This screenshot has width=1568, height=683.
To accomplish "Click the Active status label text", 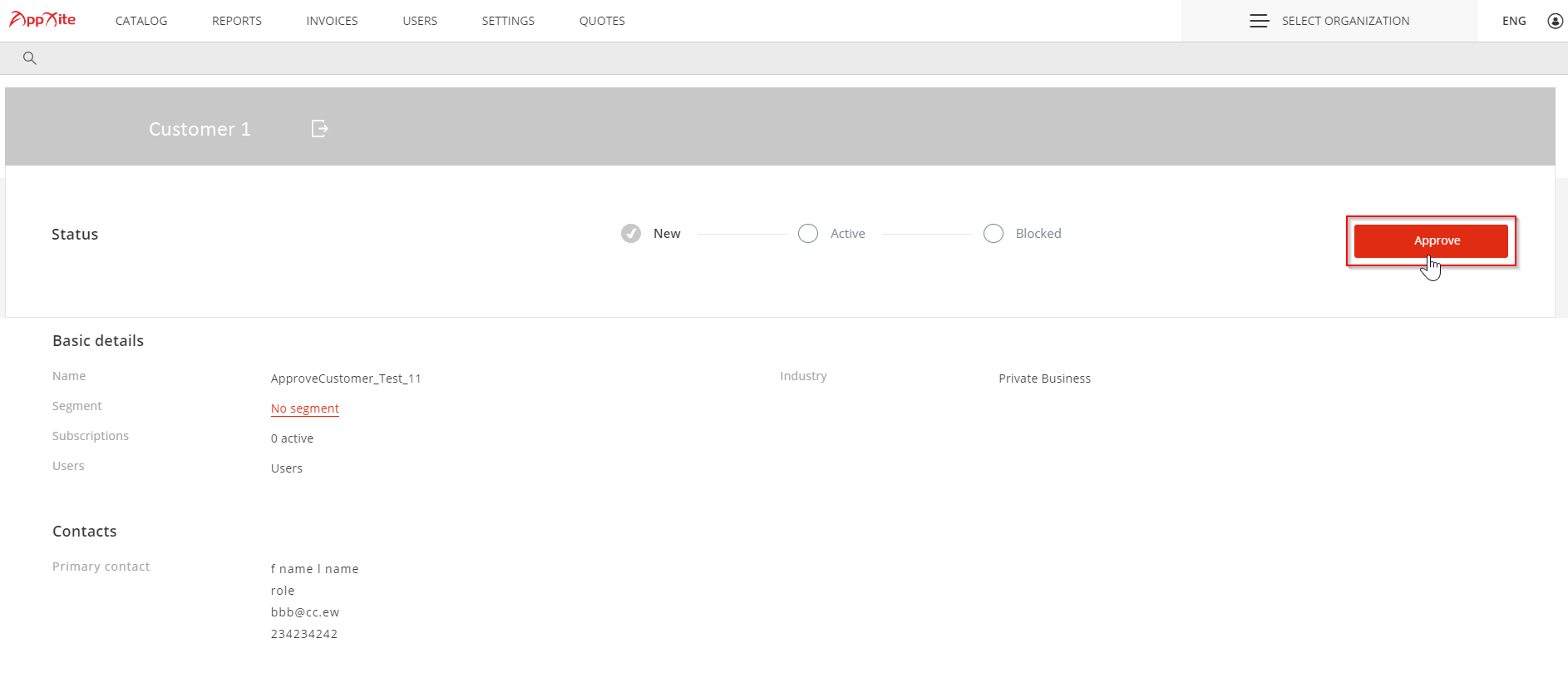I will click(848, 234).
